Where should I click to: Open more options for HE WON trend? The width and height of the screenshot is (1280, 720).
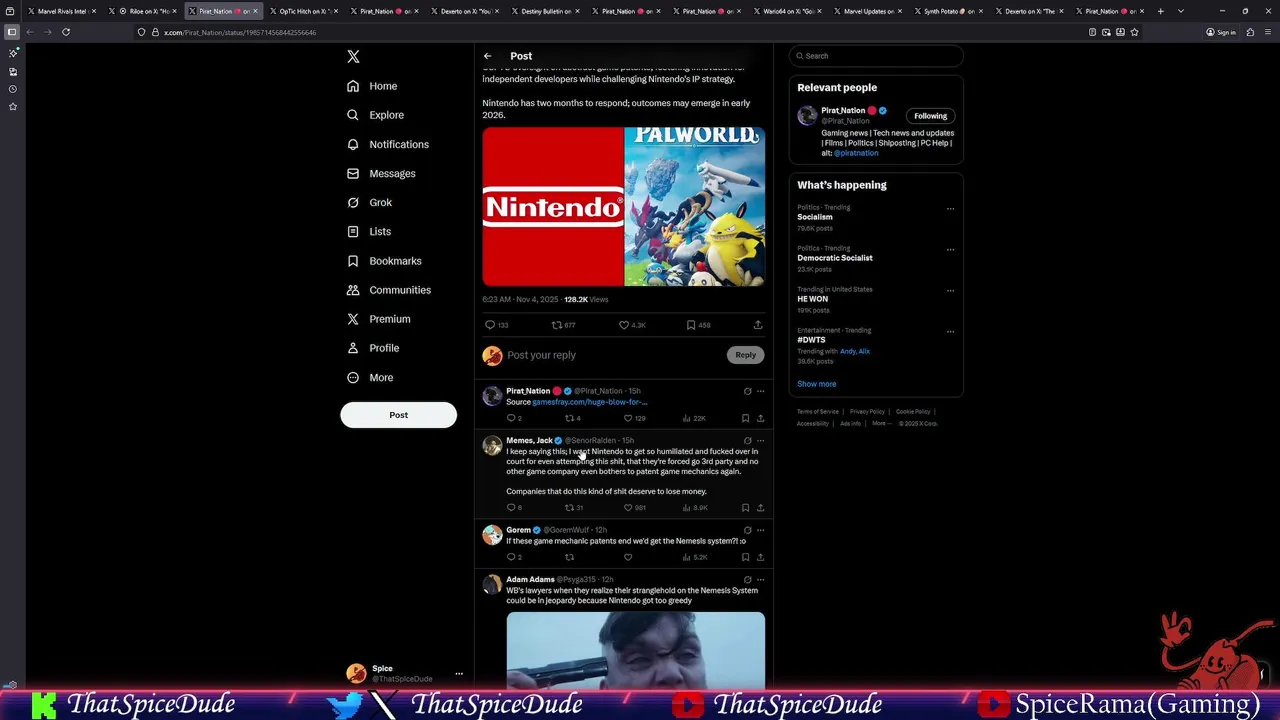pos(950,290)
